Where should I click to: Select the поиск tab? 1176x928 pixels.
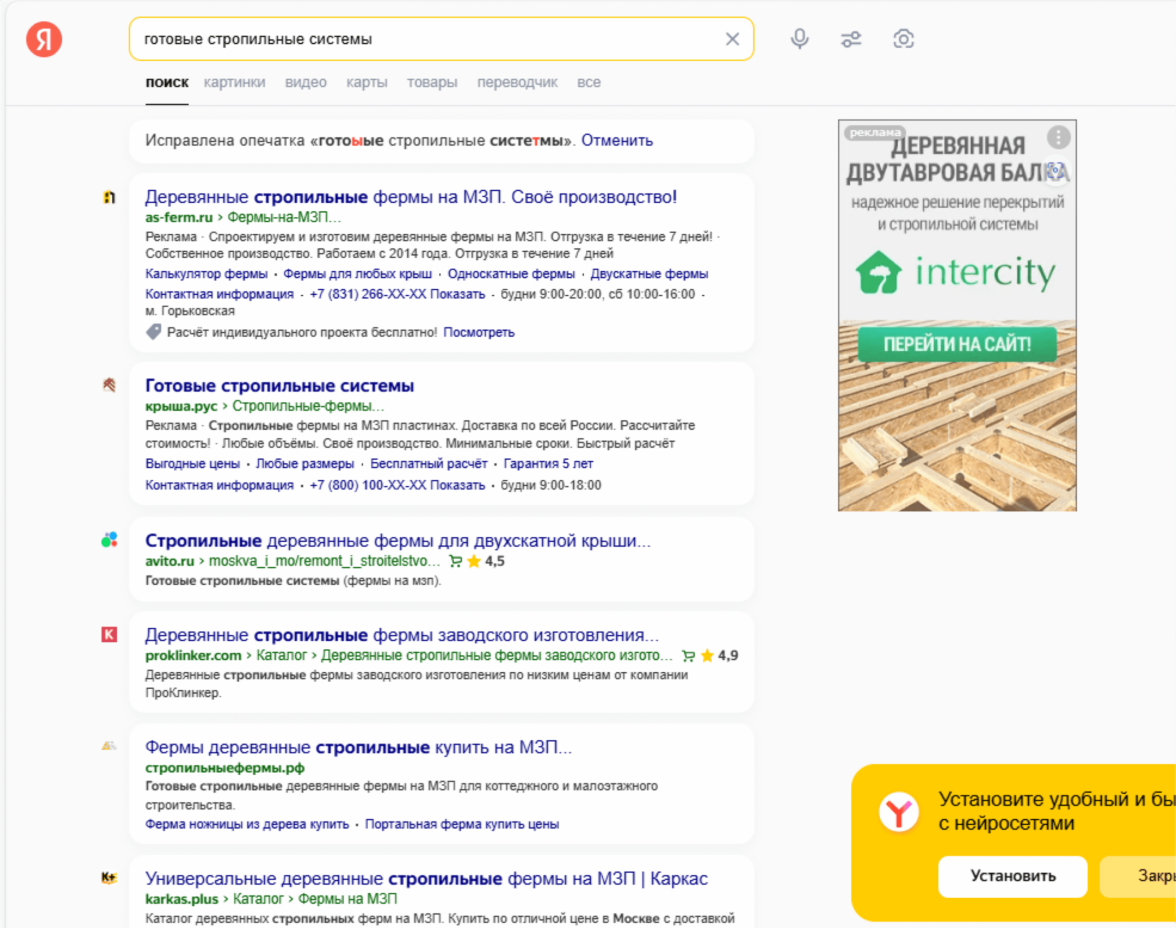(167, 83)
